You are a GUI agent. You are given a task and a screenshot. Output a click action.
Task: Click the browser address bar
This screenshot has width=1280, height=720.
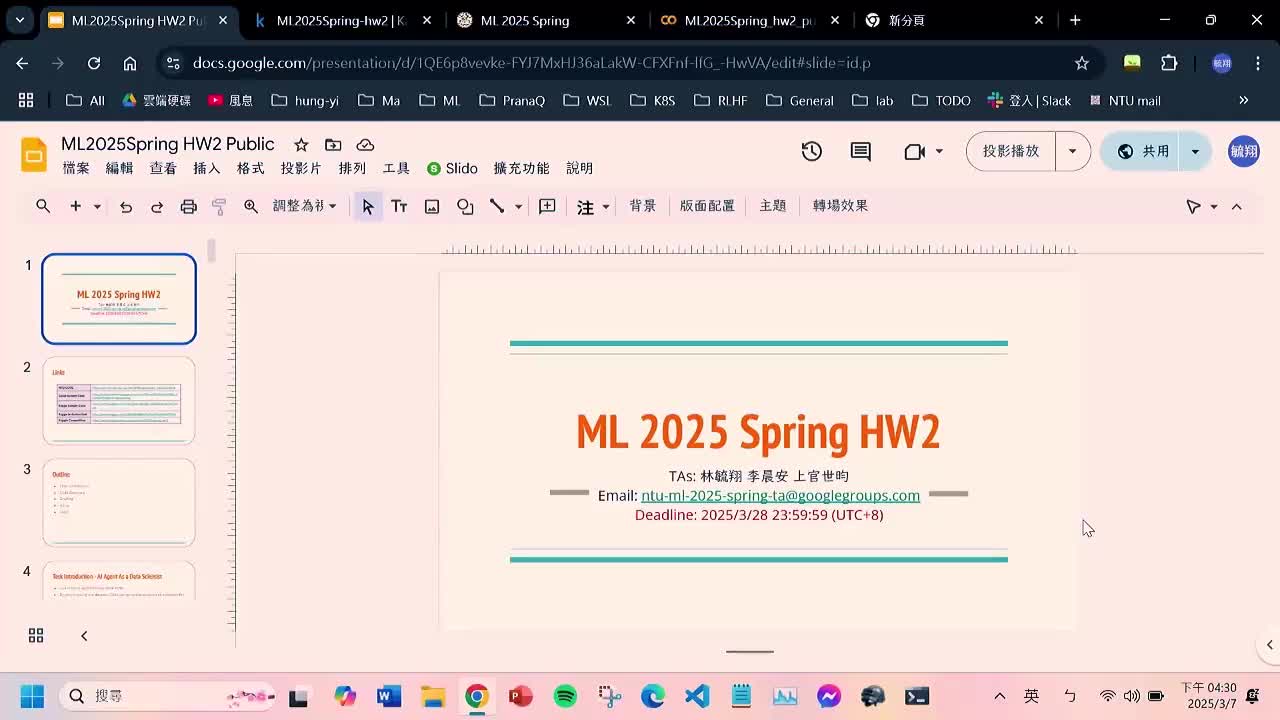click(x=628, y=63)
